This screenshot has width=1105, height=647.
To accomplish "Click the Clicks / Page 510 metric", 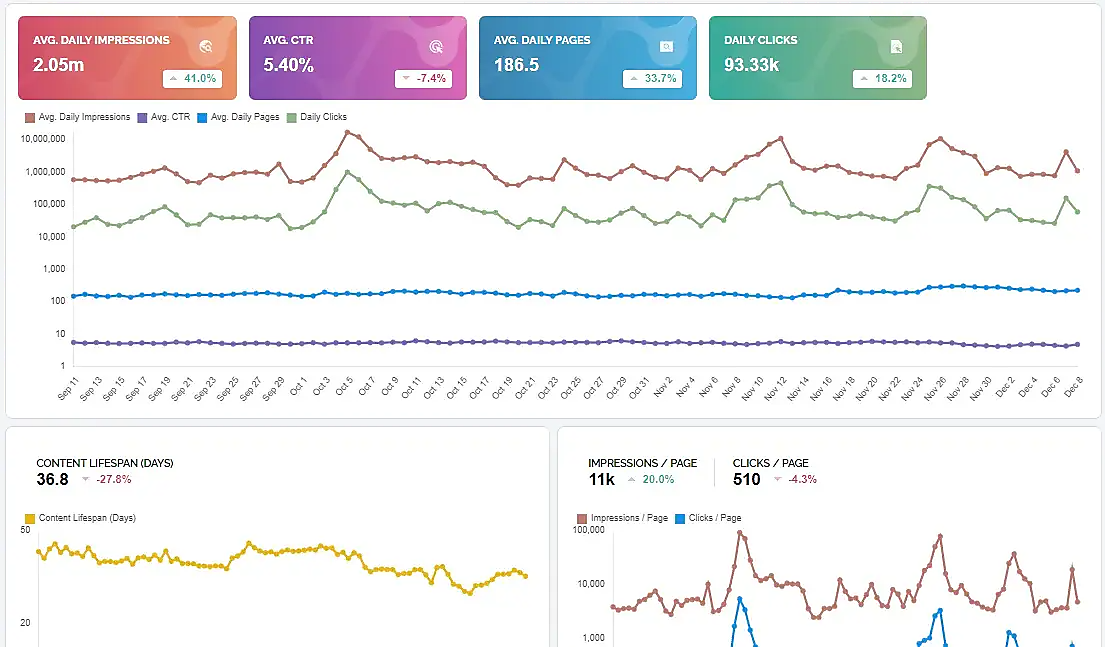I will click(747, 479).
